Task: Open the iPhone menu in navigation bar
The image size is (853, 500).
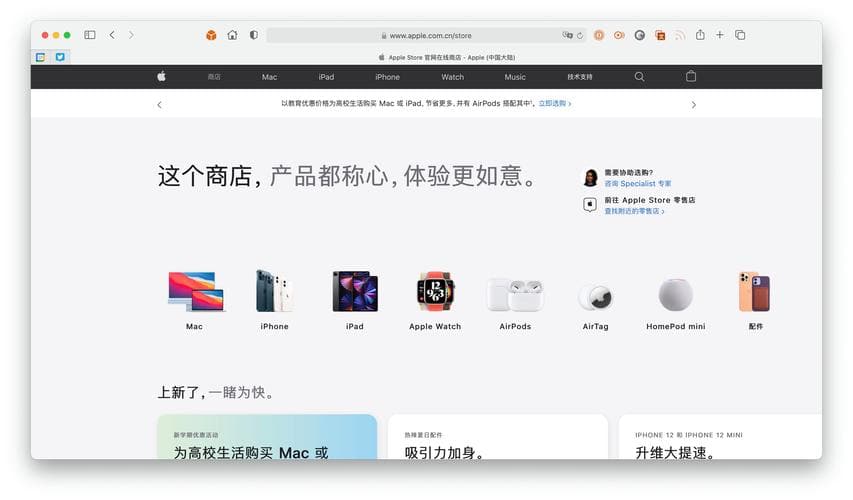Action: click(387, 77)
